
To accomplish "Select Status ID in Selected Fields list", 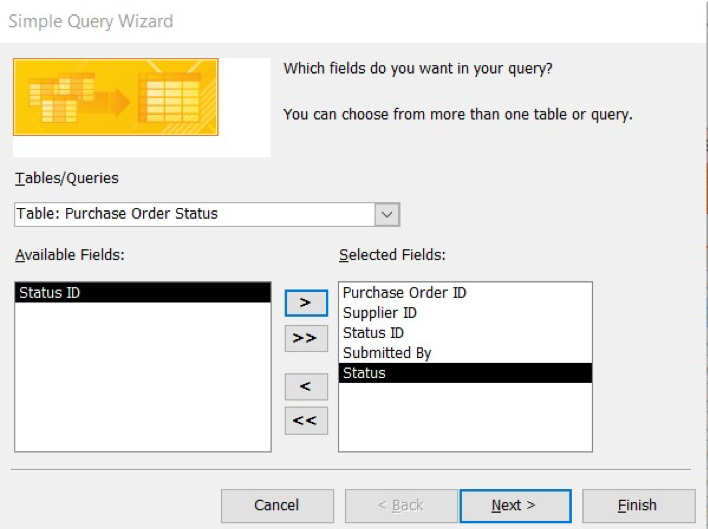I will point(465,333).
